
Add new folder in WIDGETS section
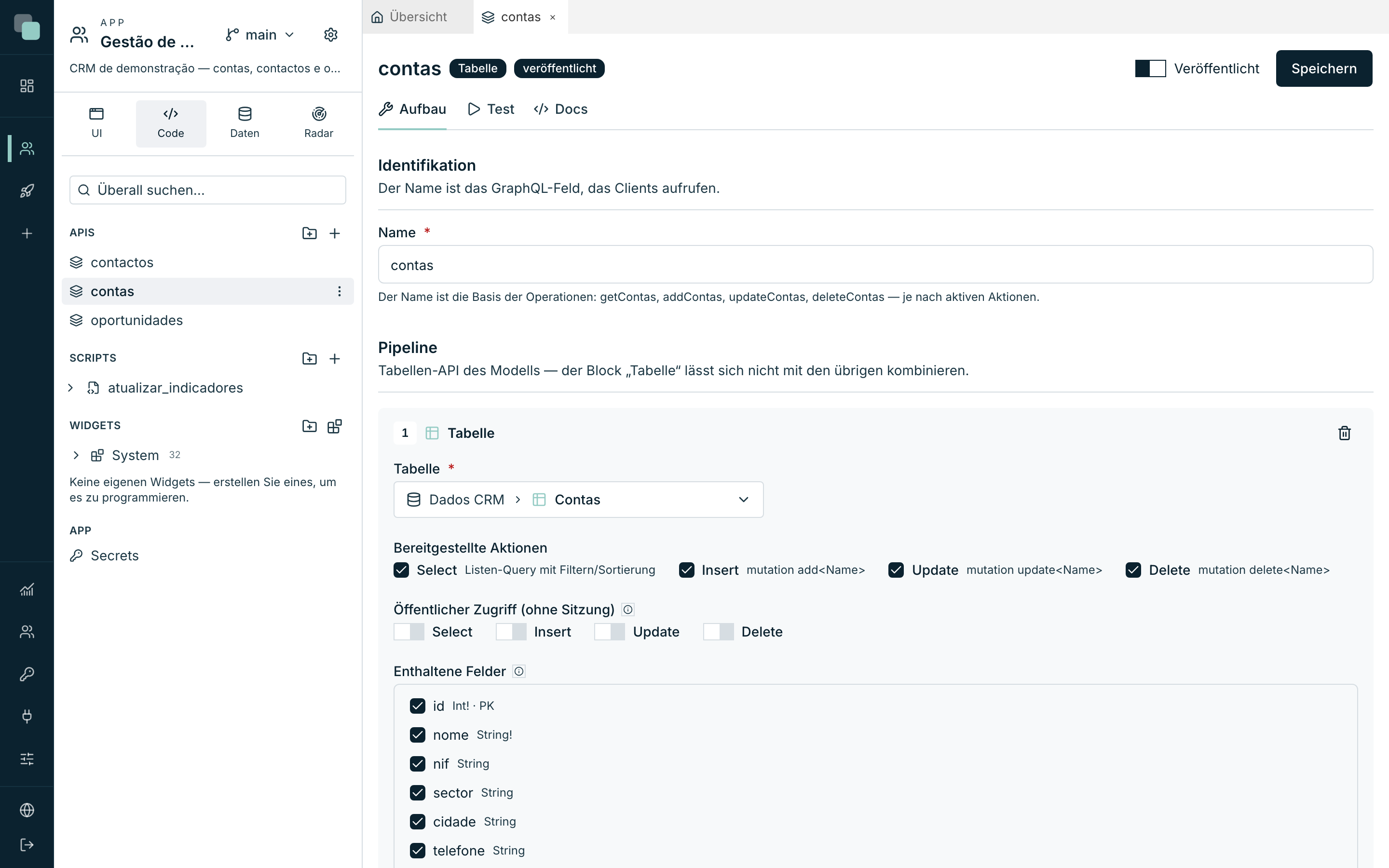point(309,426)
